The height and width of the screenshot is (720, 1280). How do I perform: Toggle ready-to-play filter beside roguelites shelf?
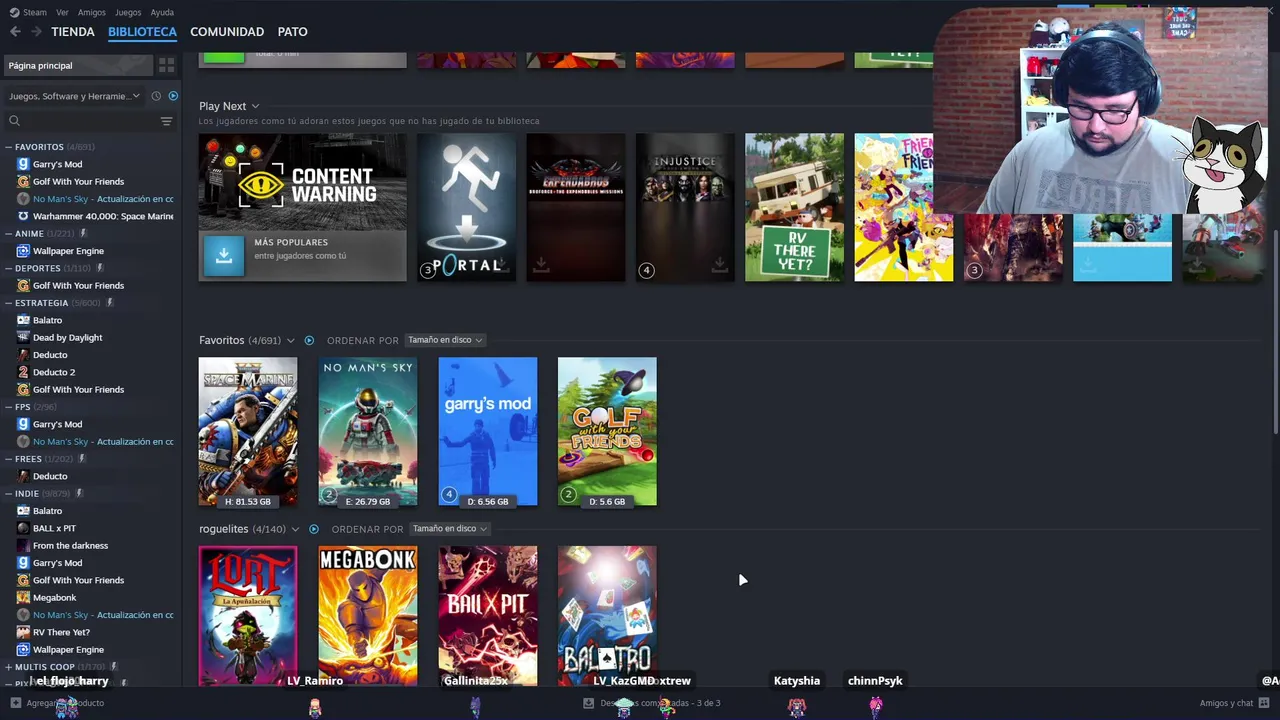click(x=314, y=529)
